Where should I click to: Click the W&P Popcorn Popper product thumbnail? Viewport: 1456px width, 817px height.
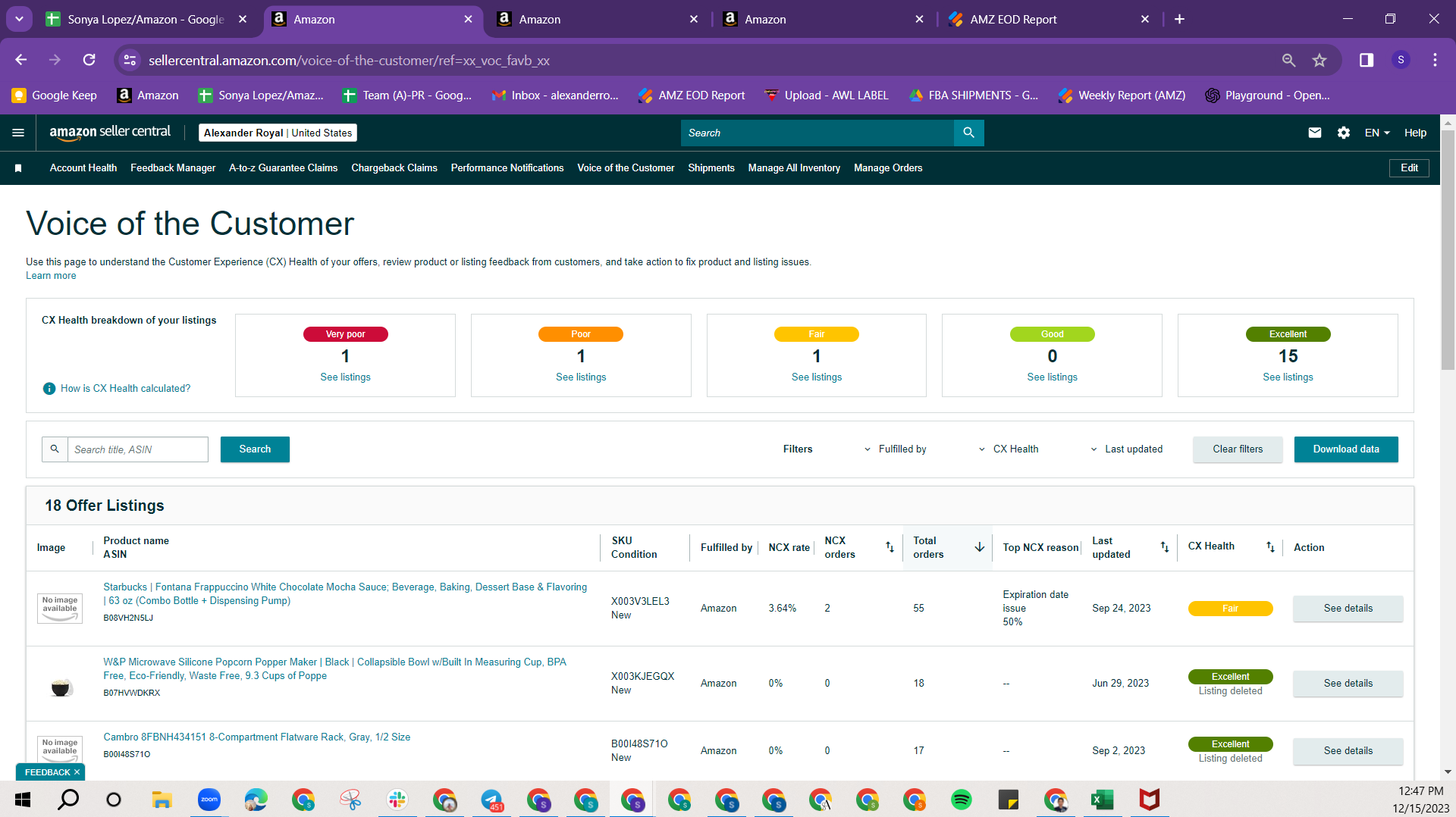click(61, 687)
